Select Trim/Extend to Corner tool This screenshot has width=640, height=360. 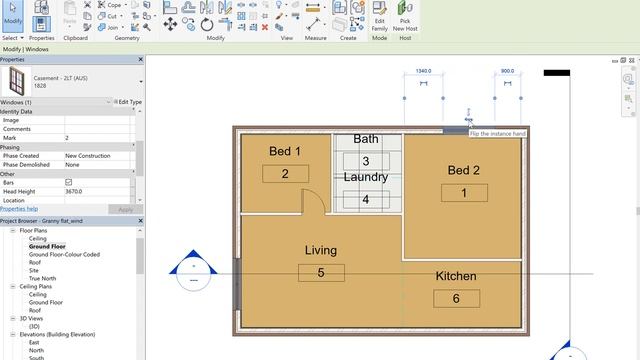(225, 24)
